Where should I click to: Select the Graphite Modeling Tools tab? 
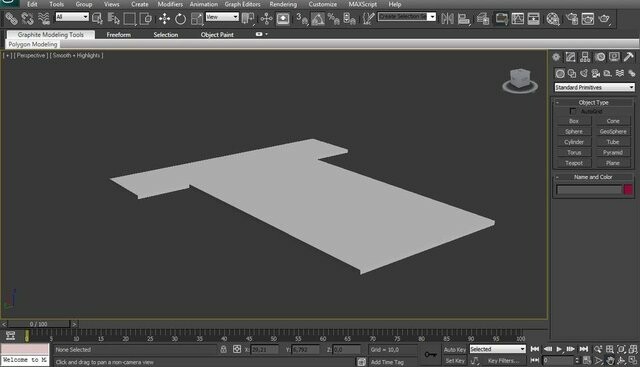click(51, 35)
